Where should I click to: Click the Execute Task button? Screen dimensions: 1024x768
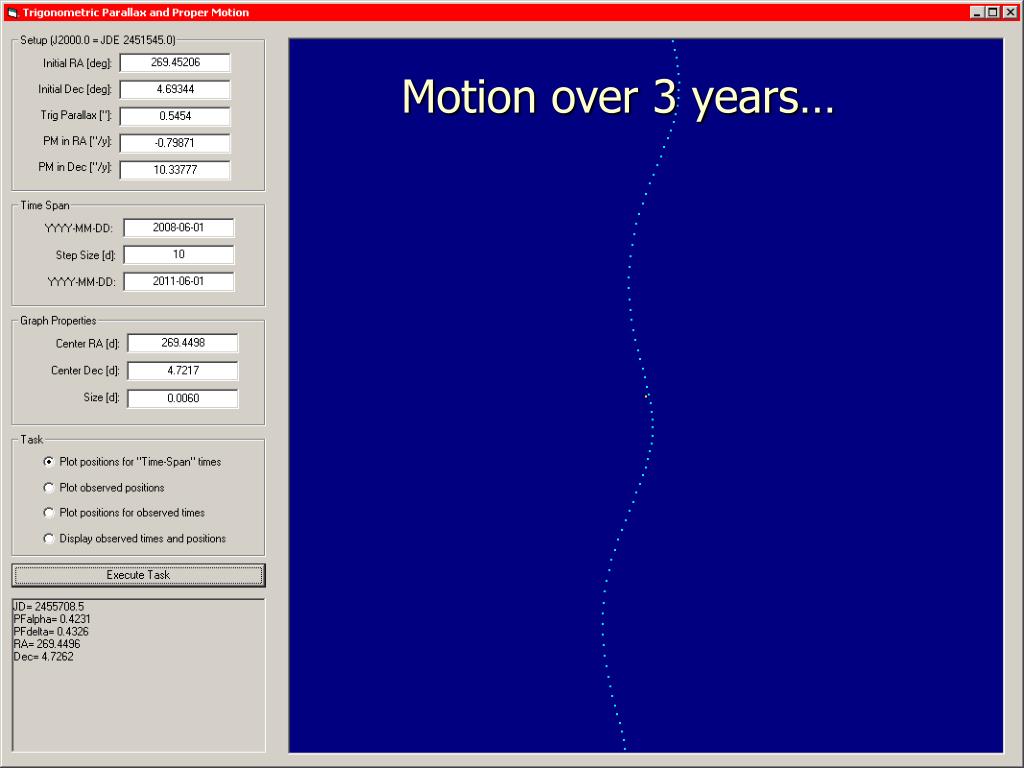pos(138,575)
